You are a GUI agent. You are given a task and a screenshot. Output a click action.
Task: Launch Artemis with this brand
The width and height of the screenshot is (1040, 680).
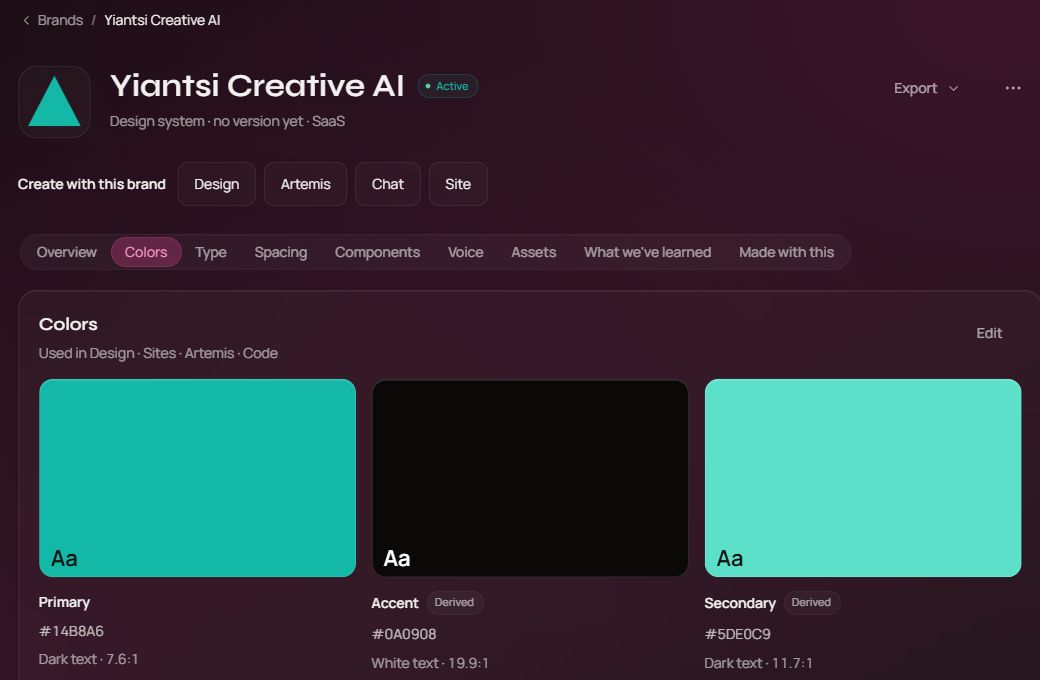click(305, 184)
